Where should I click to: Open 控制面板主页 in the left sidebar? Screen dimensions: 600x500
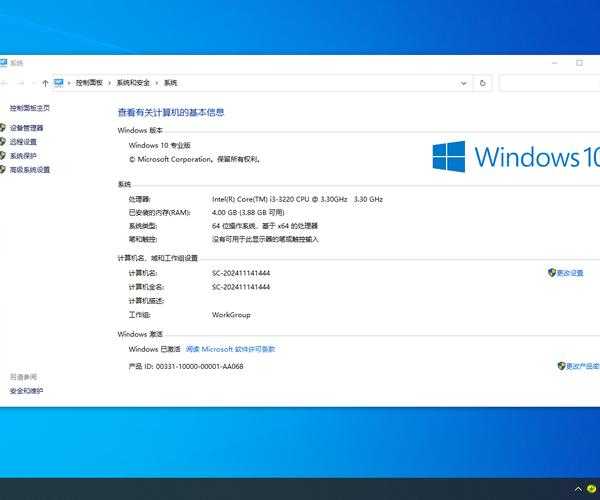tap(29, 108)
